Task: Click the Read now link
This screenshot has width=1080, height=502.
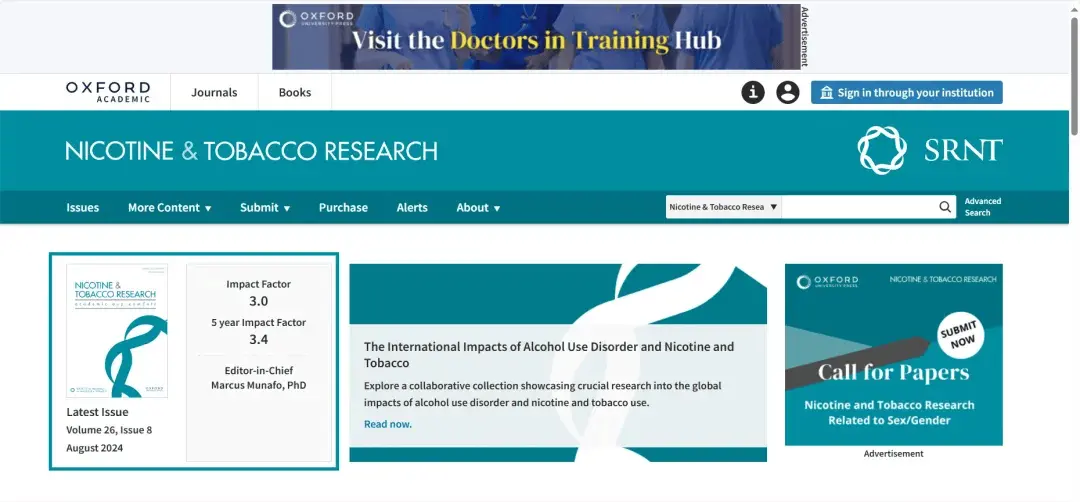Action: (x=388, y=424)
